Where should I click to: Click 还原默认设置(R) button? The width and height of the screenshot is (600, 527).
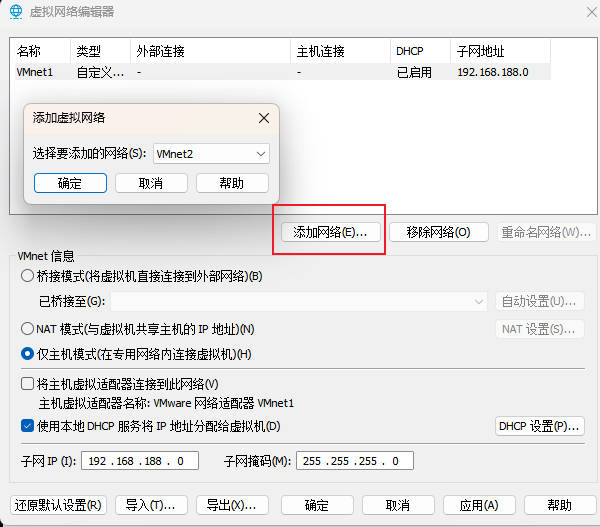(x=58, y=505)
